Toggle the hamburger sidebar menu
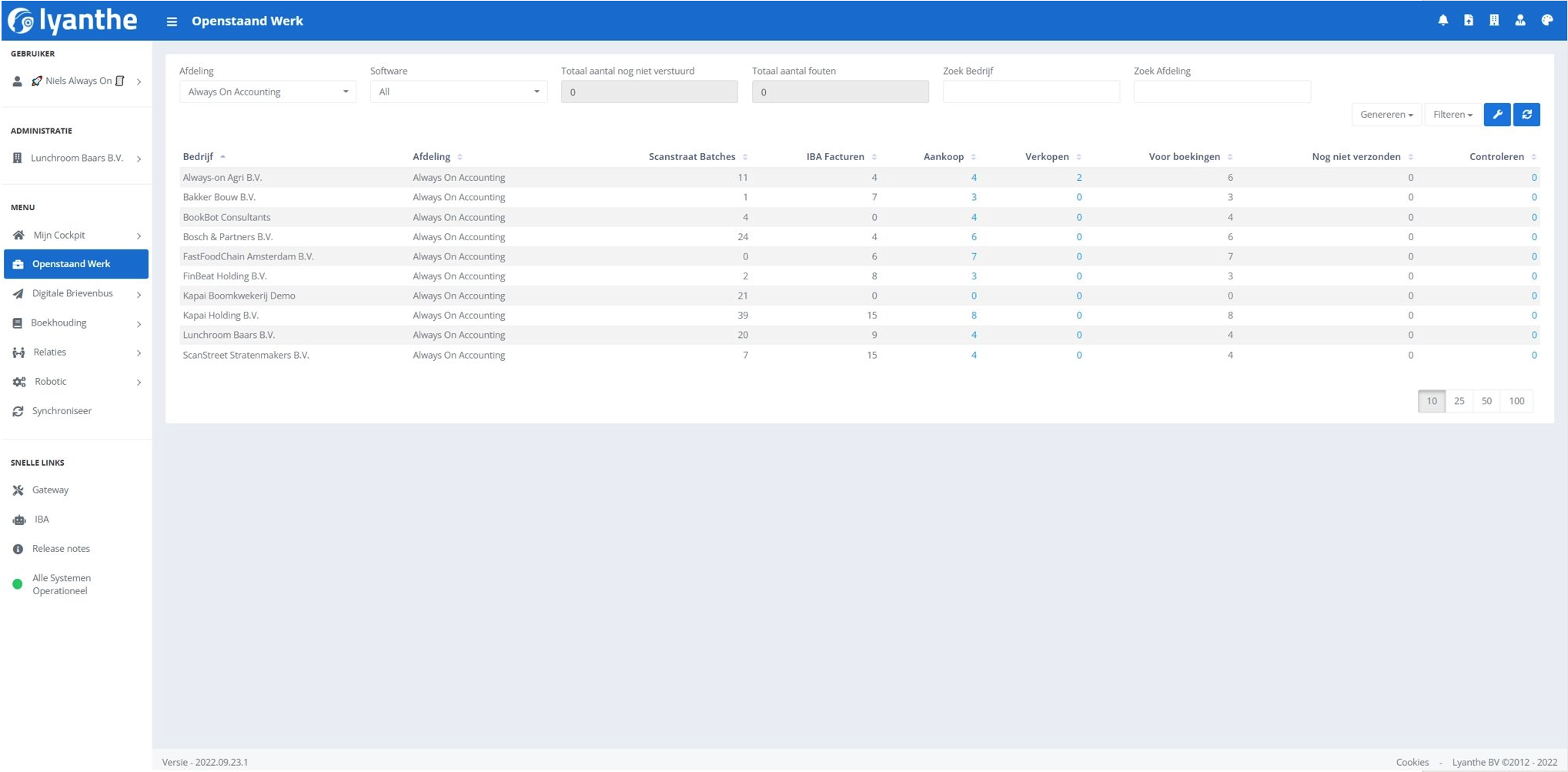Screen dimensions: 1568x772 [172, 22]
